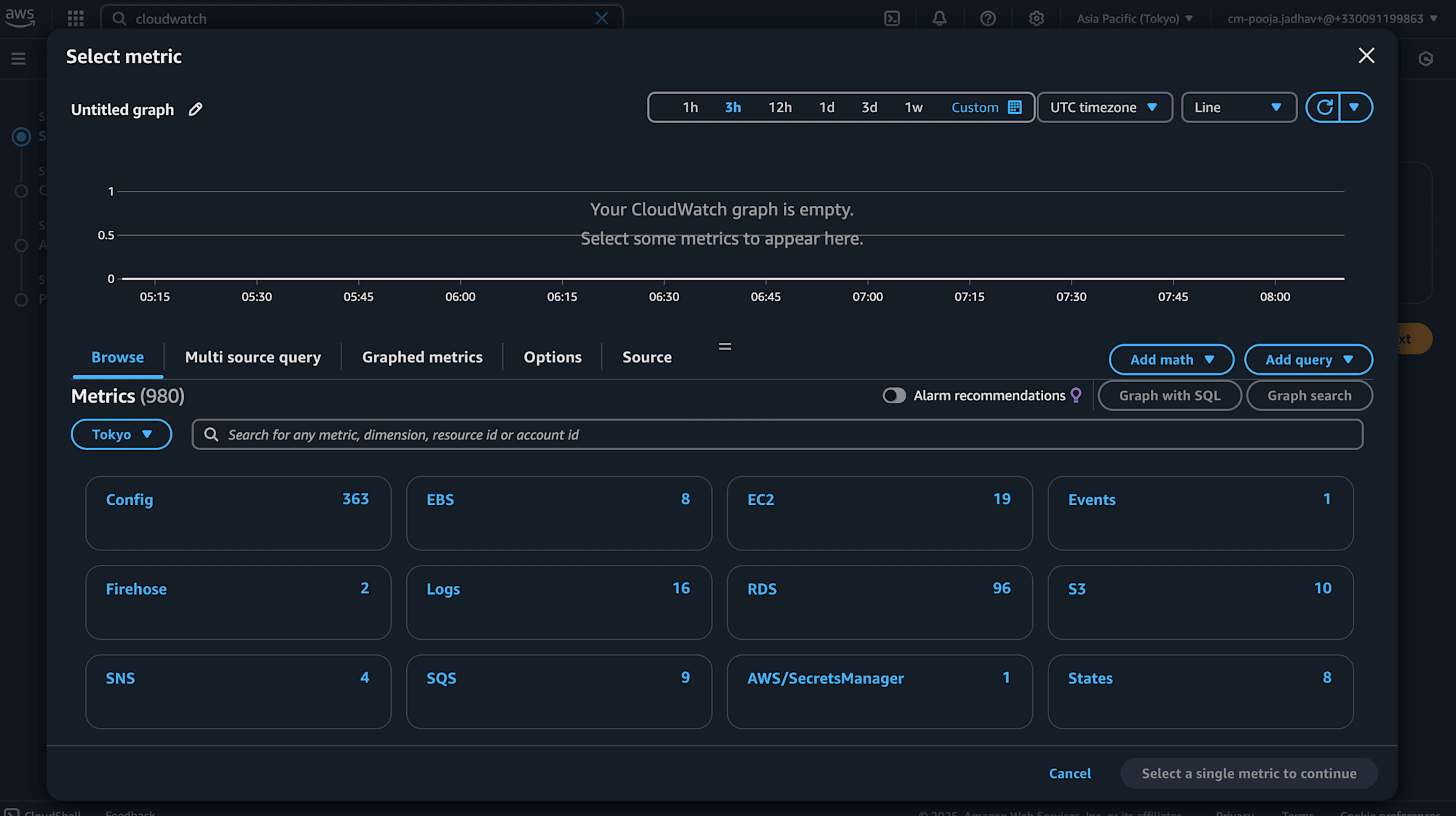
Task: Click the metrics search field
Action: coord(778,435)
